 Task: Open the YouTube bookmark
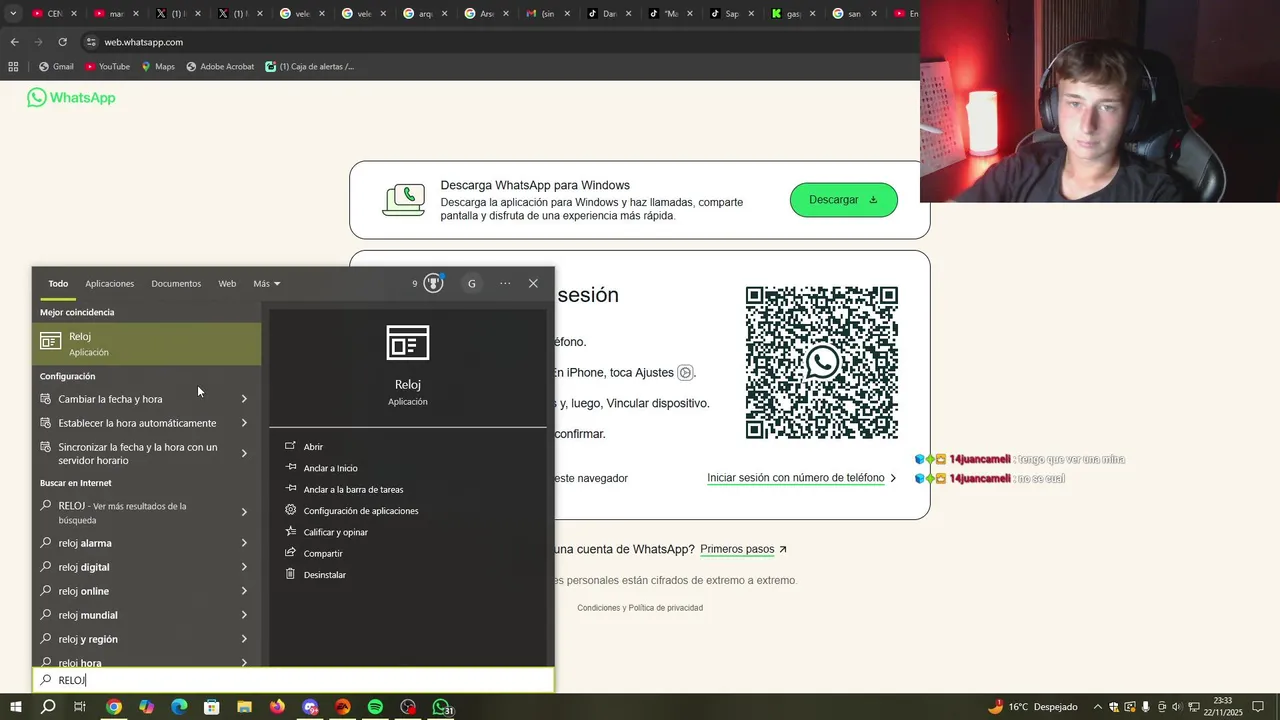coord(107,67)
